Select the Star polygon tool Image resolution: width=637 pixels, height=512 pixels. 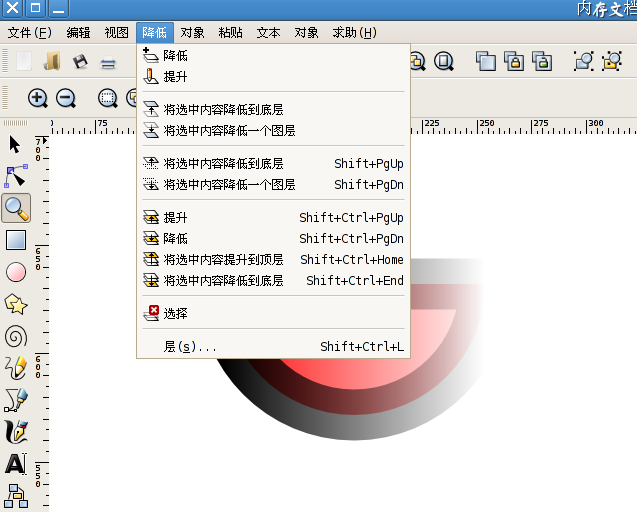point(16,304)
